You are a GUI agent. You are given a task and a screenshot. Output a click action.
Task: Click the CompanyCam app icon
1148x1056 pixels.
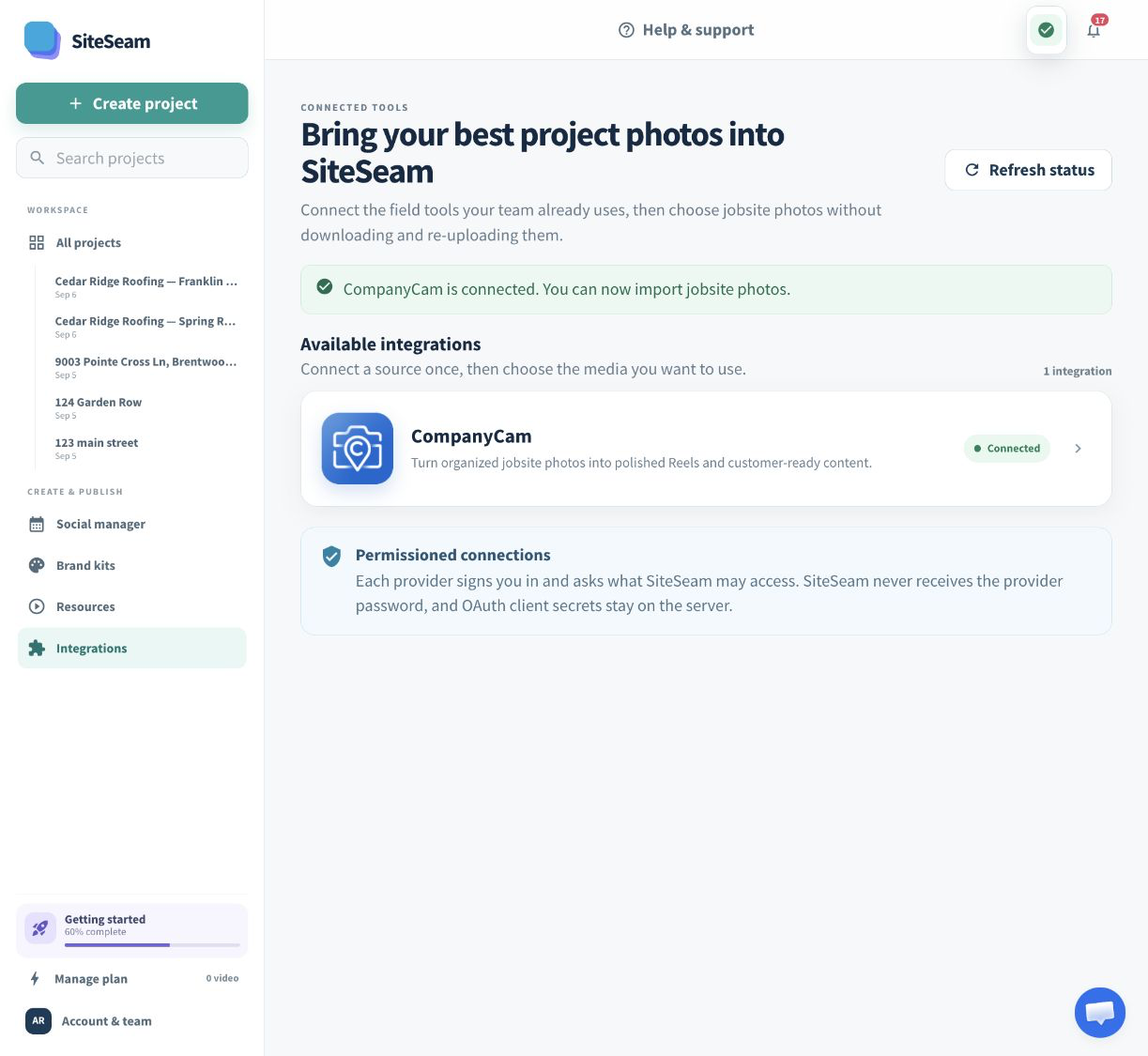pos(358,449)
